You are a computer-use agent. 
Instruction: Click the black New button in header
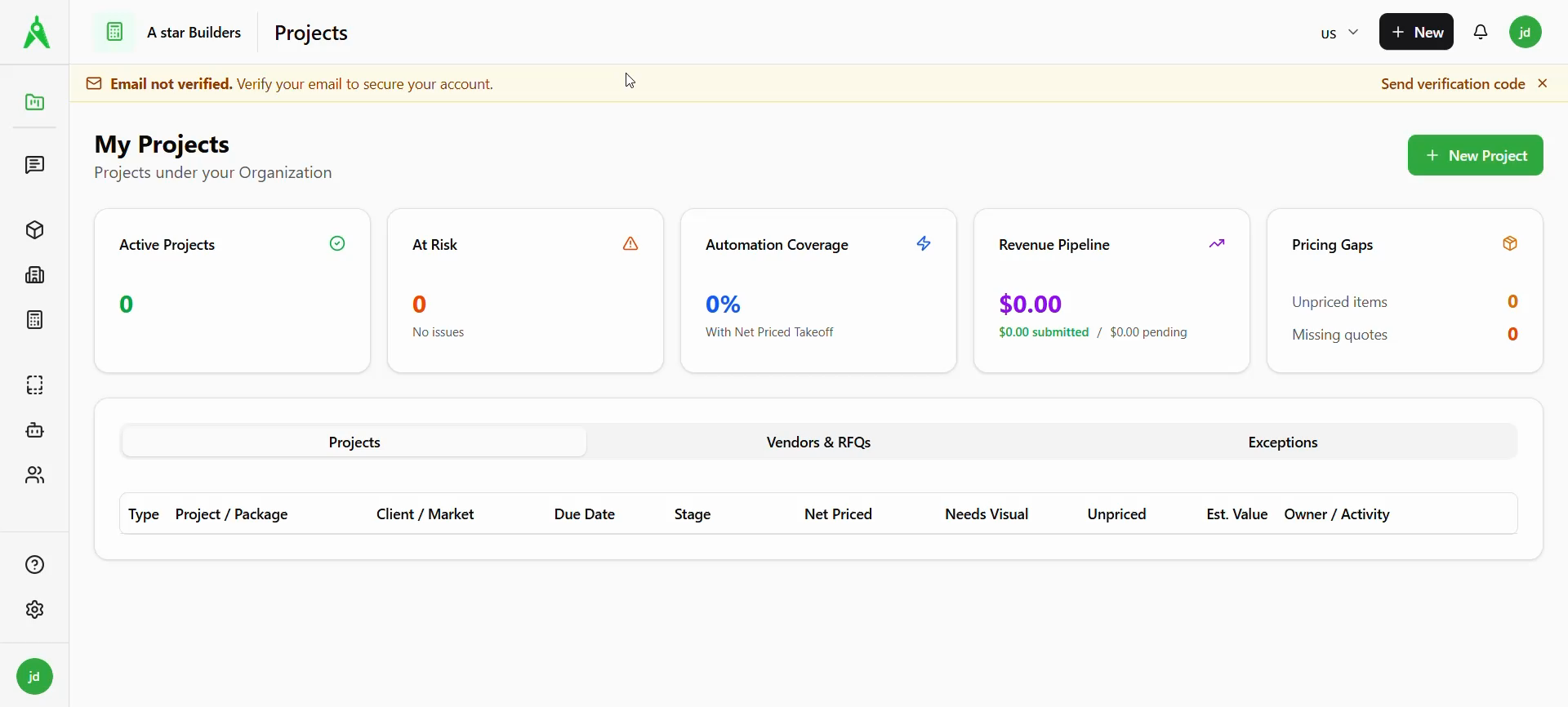1416,33
